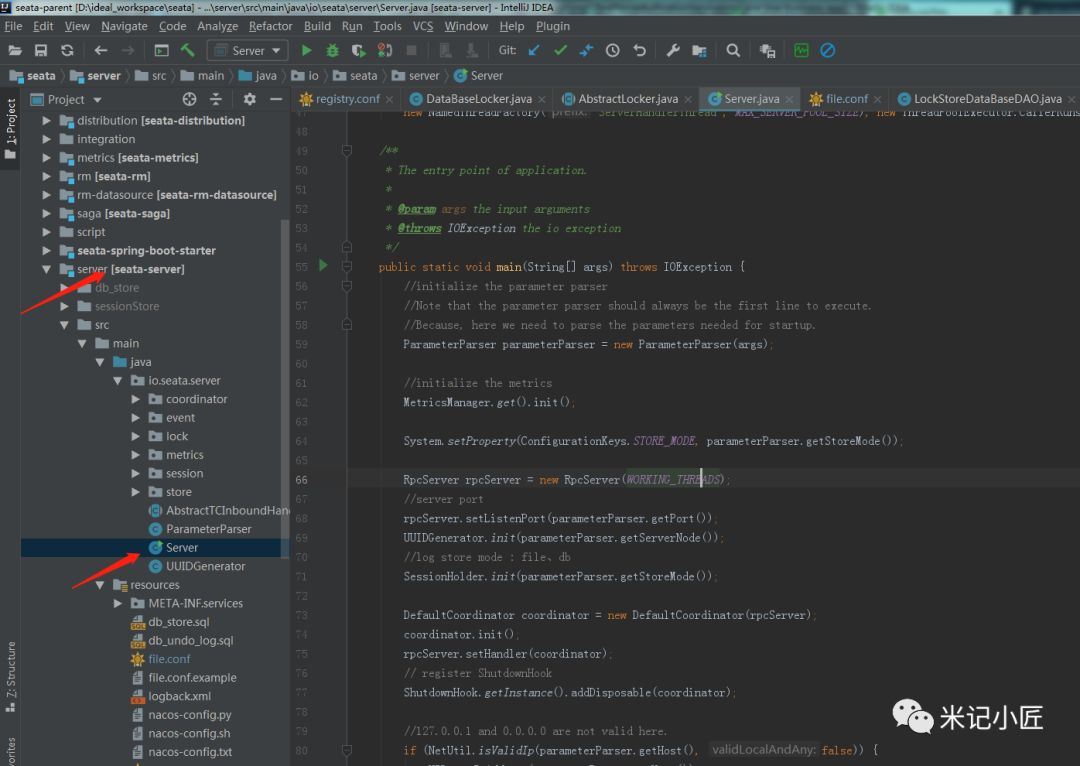This screenshot has height=766, width=1080.
Task: Expand the META-INF.services folder
Action: [117, 603]
